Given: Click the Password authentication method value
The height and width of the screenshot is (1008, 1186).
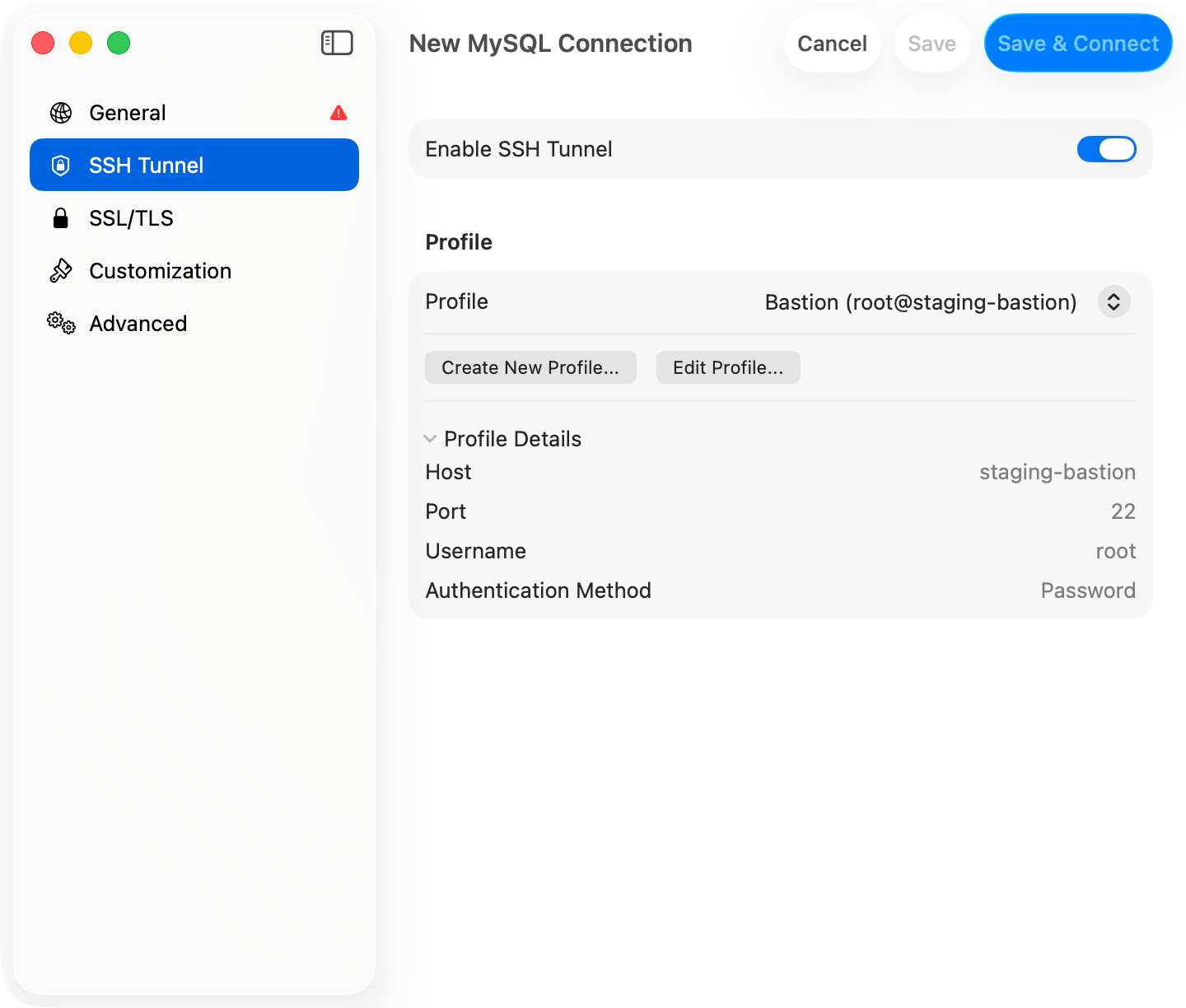Looking at the screenshot, I should coord(1088,590).
